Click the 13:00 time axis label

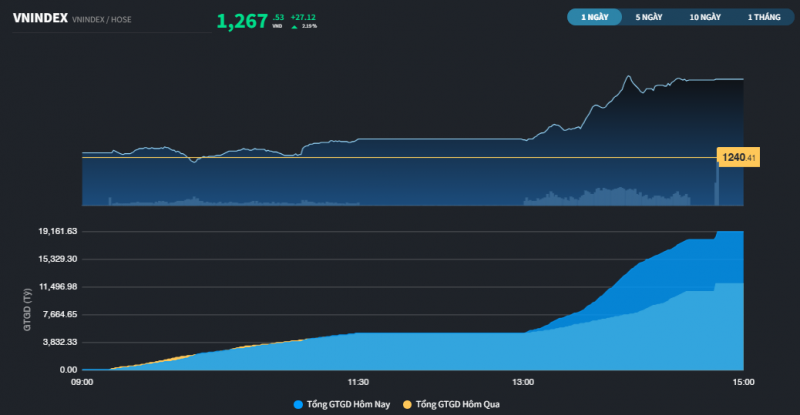coord(523,381)
